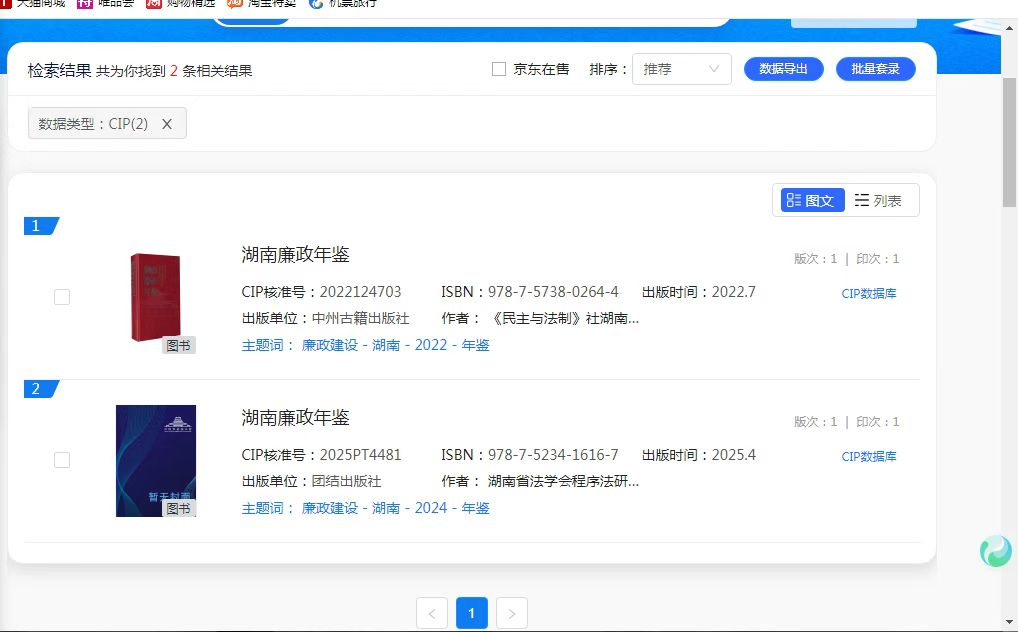Open second 湖南廉政年鉴 title (2025.4)

point(295,417)
